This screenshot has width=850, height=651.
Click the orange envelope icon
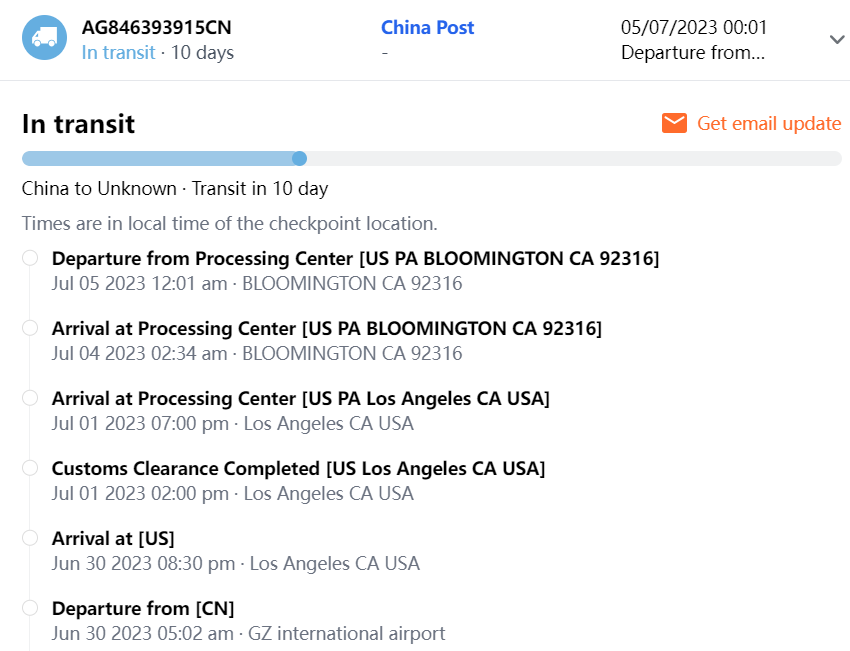pos(675,123)
